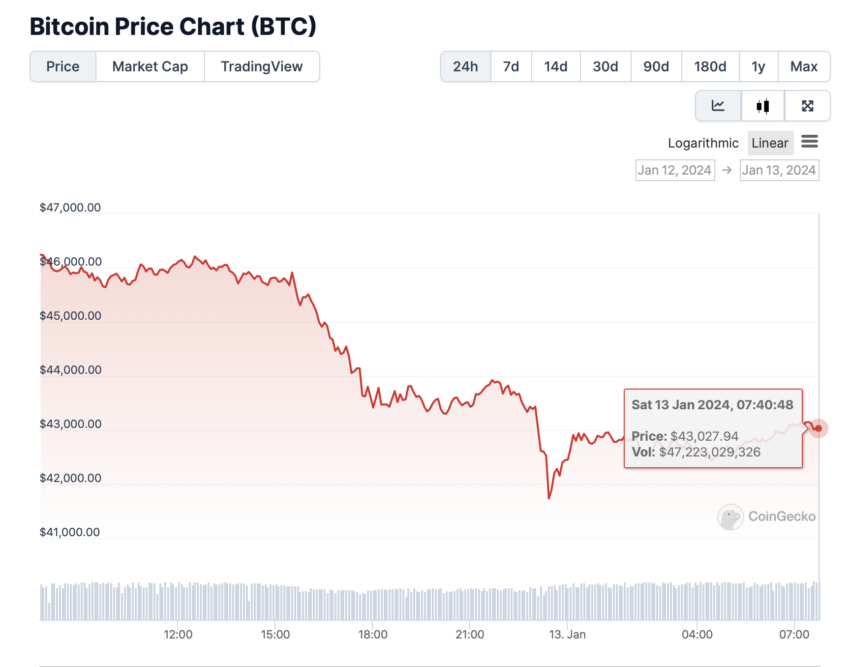850x667 pixels.
Task: Select the Price tab
Action: [x=63, y=67]
